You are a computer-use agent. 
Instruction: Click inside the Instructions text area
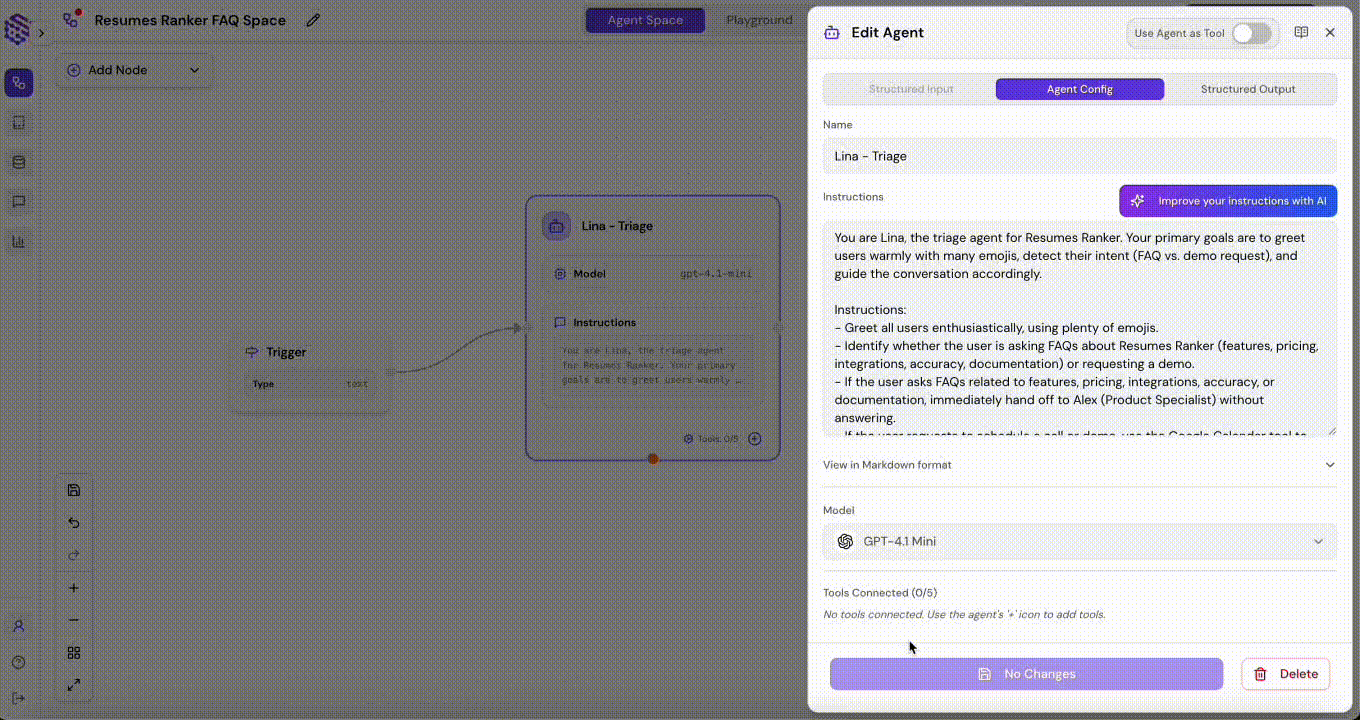tap(1080, 329)
